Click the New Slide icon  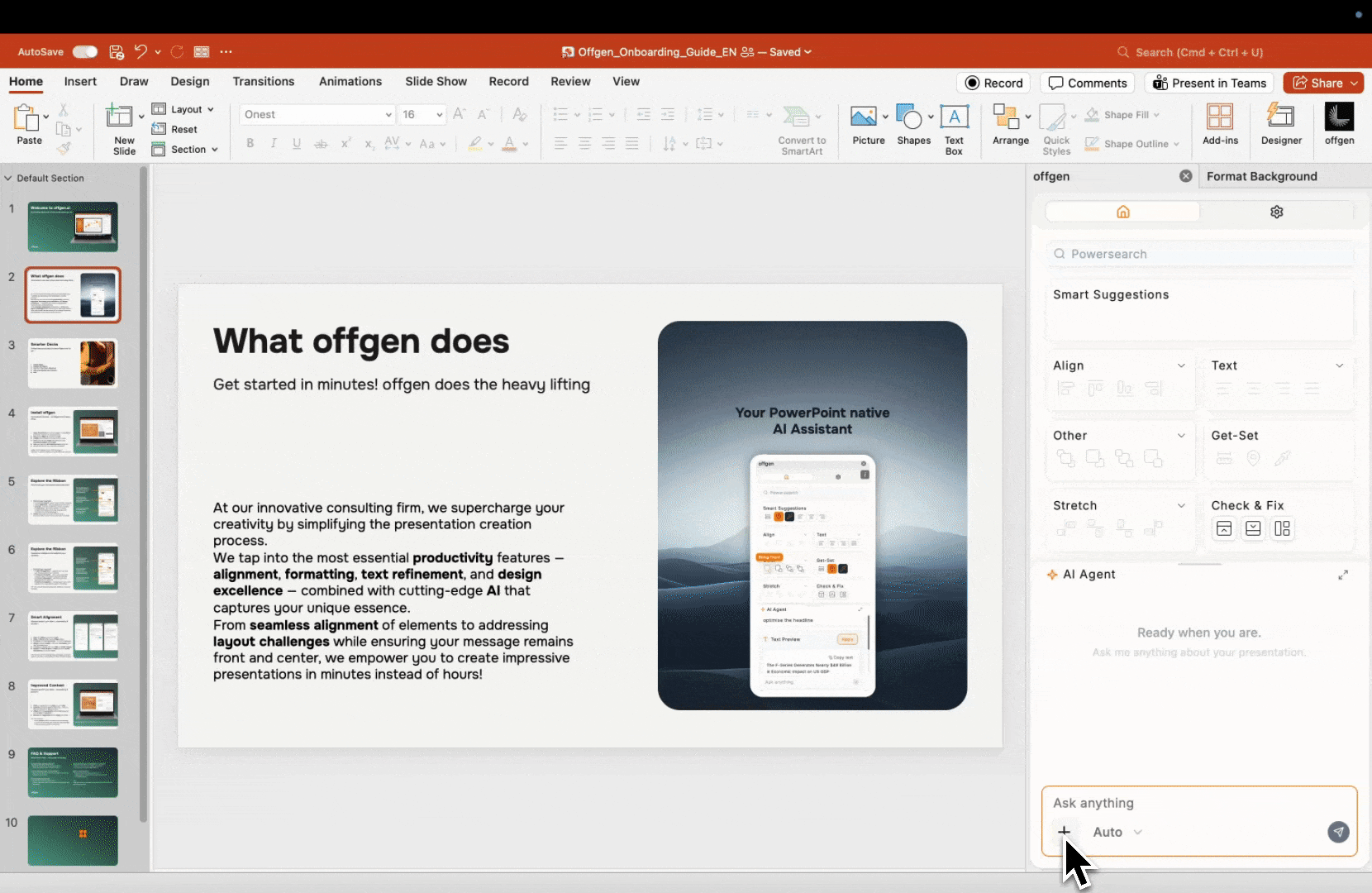(121, 120)
